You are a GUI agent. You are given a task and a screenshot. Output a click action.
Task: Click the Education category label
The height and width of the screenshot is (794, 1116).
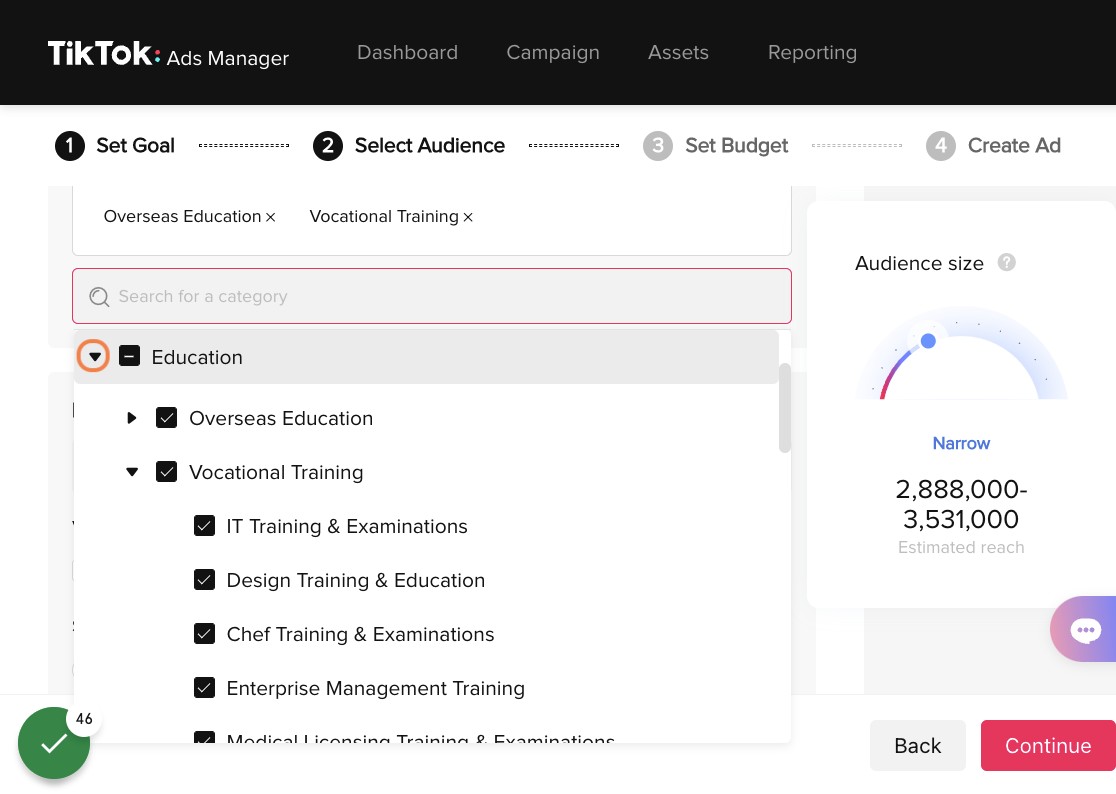point(197,356)
